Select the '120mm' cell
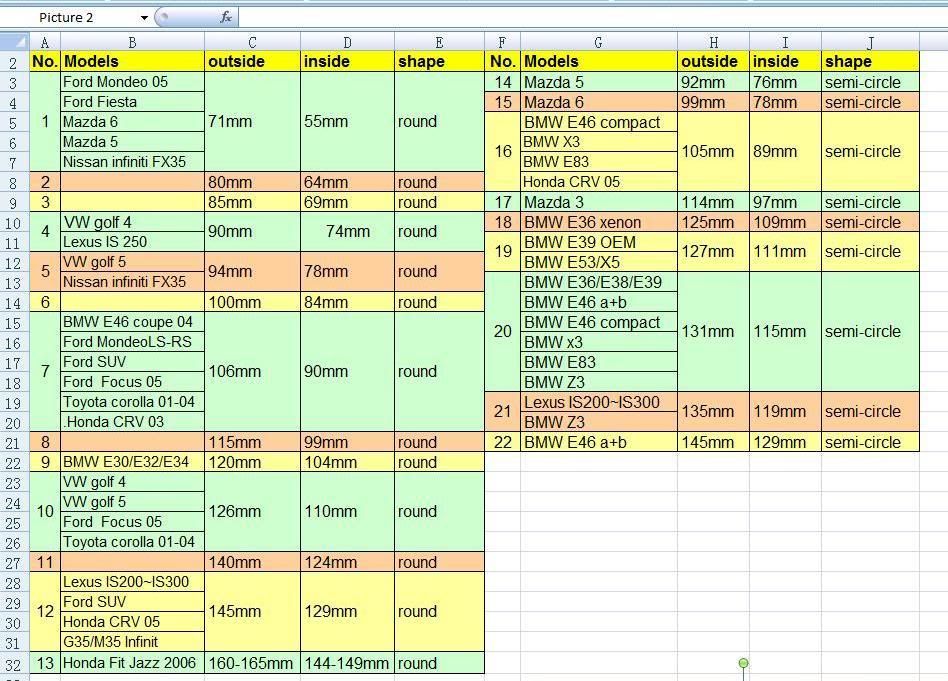Image resolution: width=948 pixels, height=681 pixels. (x=252, y=462)
